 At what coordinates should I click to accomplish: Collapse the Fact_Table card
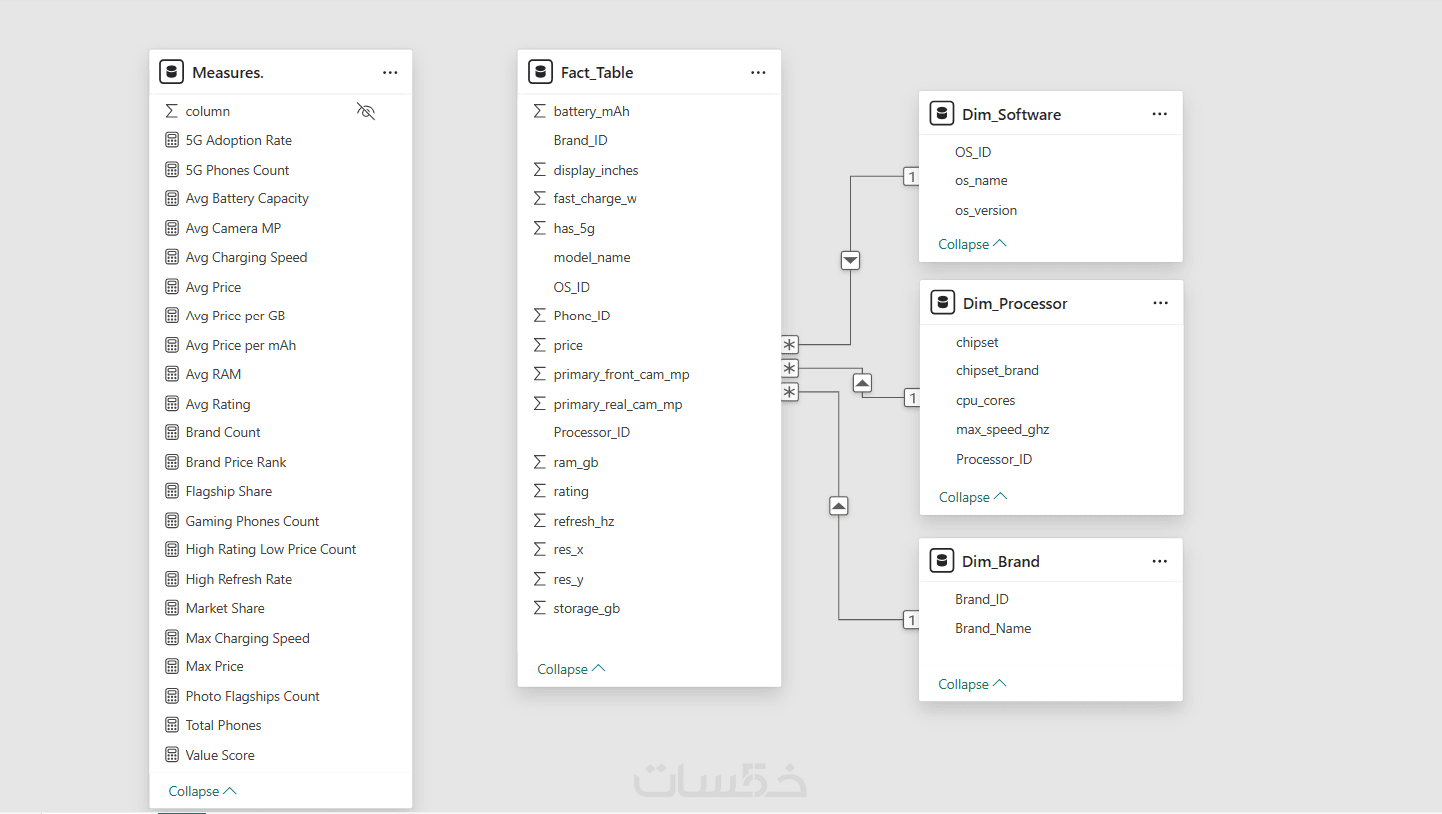pos(571,669)
